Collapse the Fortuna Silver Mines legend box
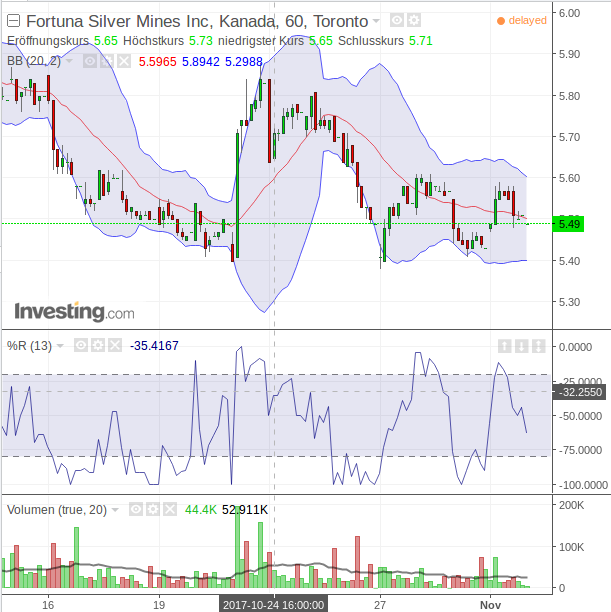 click(x=13, y=21)
